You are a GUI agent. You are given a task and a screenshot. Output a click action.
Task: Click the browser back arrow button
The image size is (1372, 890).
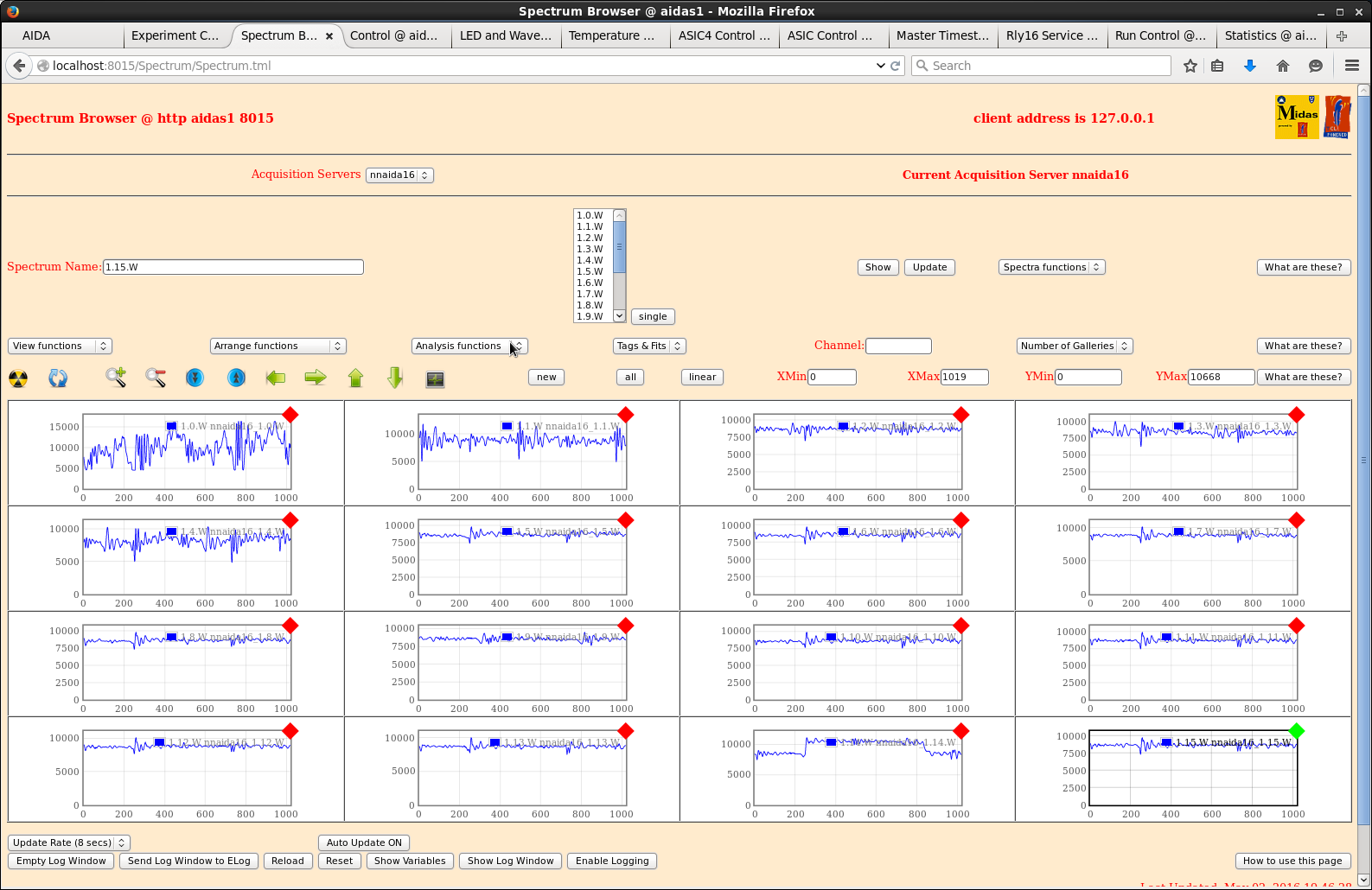[x=19, y=66]
